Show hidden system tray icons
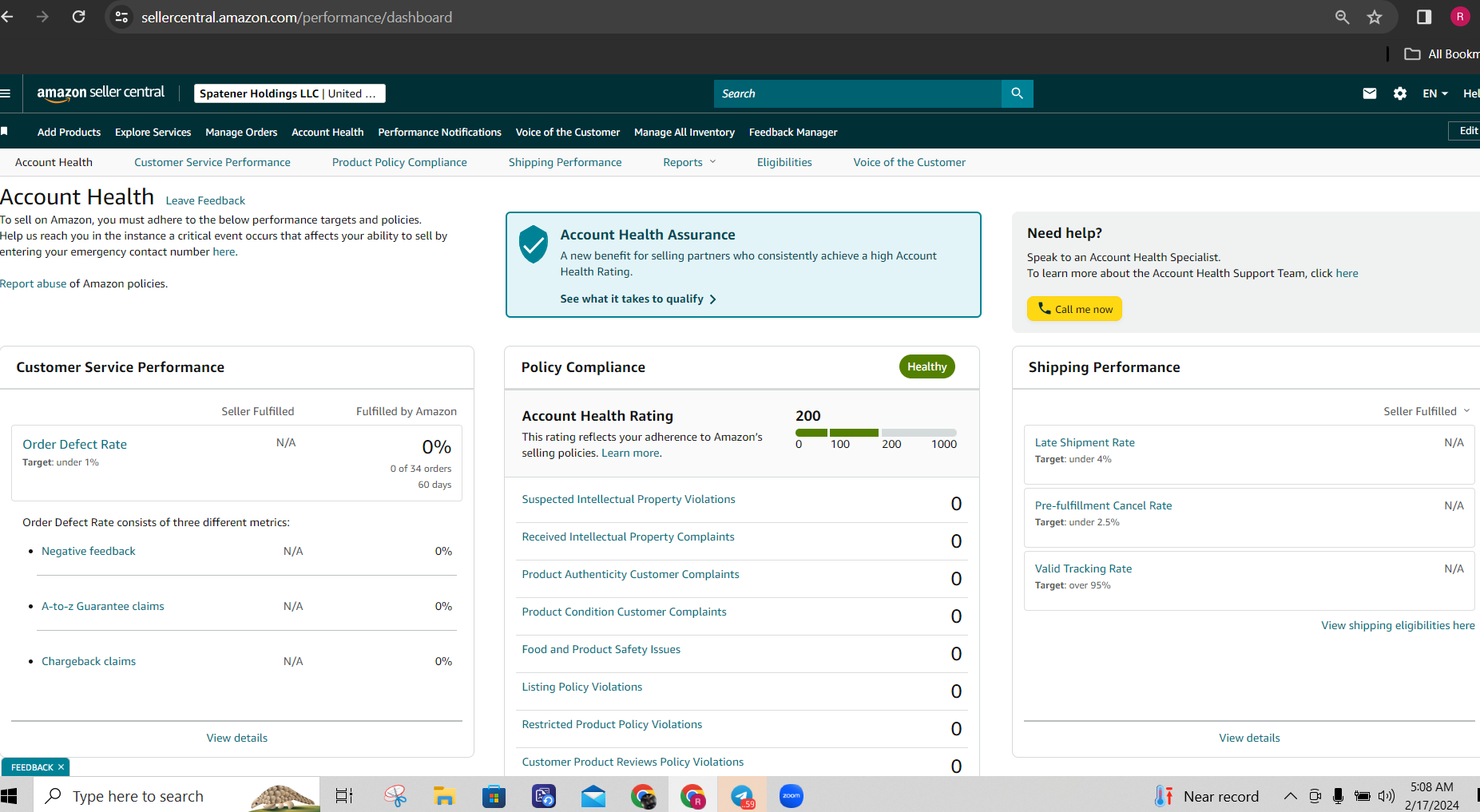The height and width of the screenshot is (812, 1480). [x=1290, y=796]
